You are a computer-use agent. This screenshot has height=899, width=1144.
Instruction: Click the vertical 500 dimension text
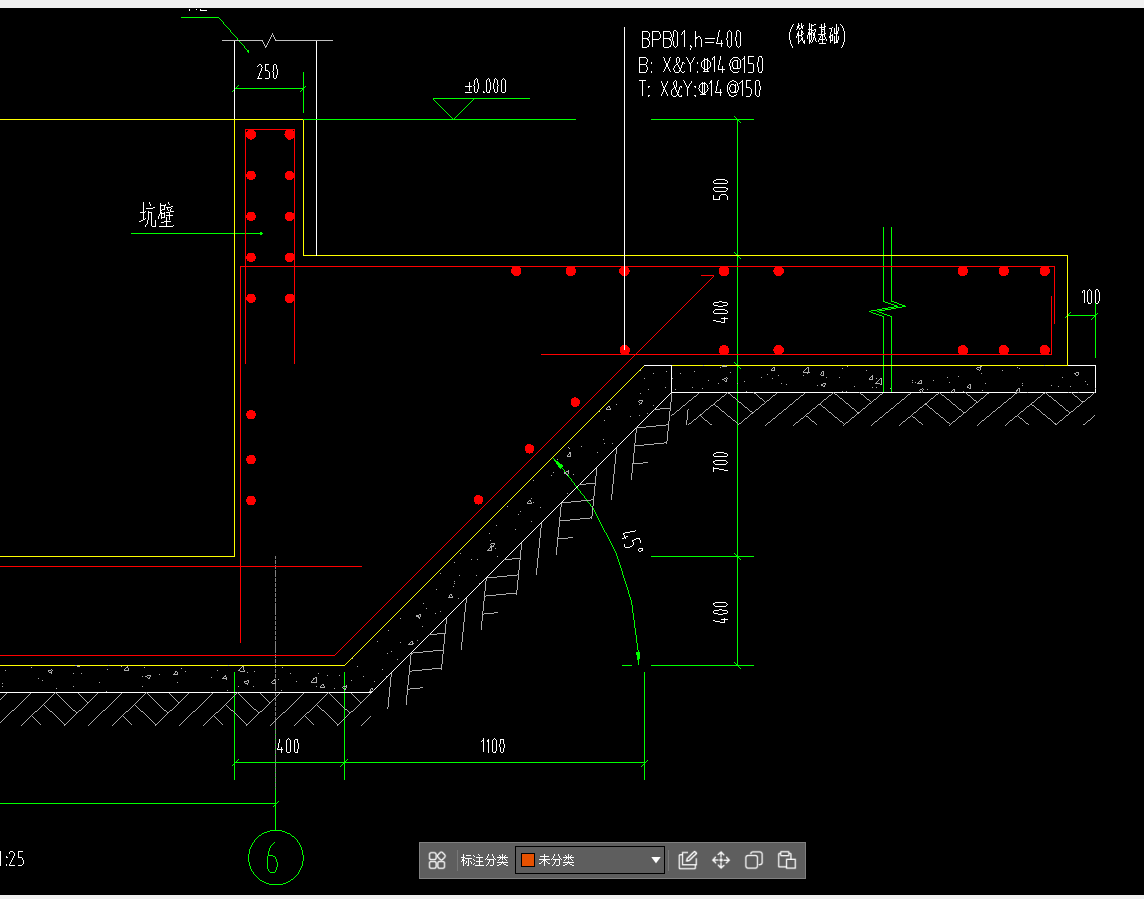tap(720, 189)
